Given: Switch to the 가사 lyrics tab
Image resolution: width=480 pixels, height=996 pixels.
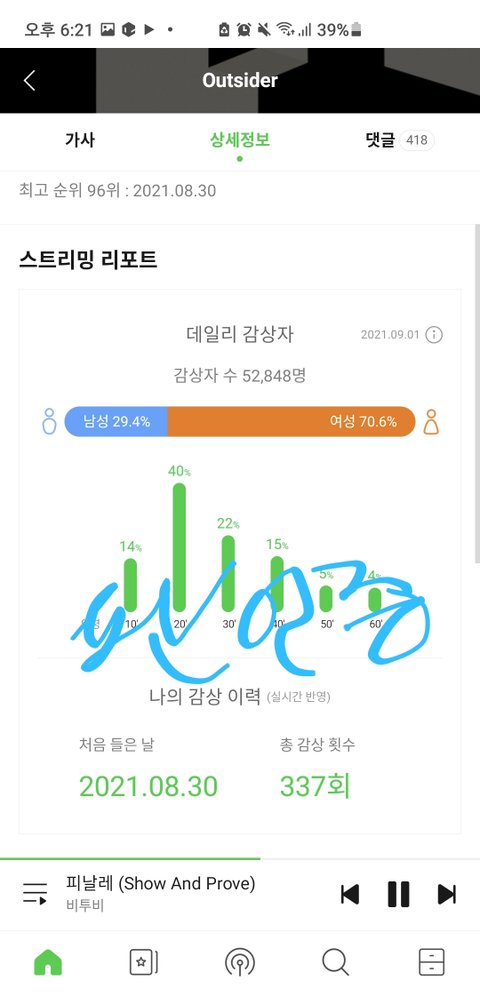Looking at the screenshot, I should (x=80, y=140).
